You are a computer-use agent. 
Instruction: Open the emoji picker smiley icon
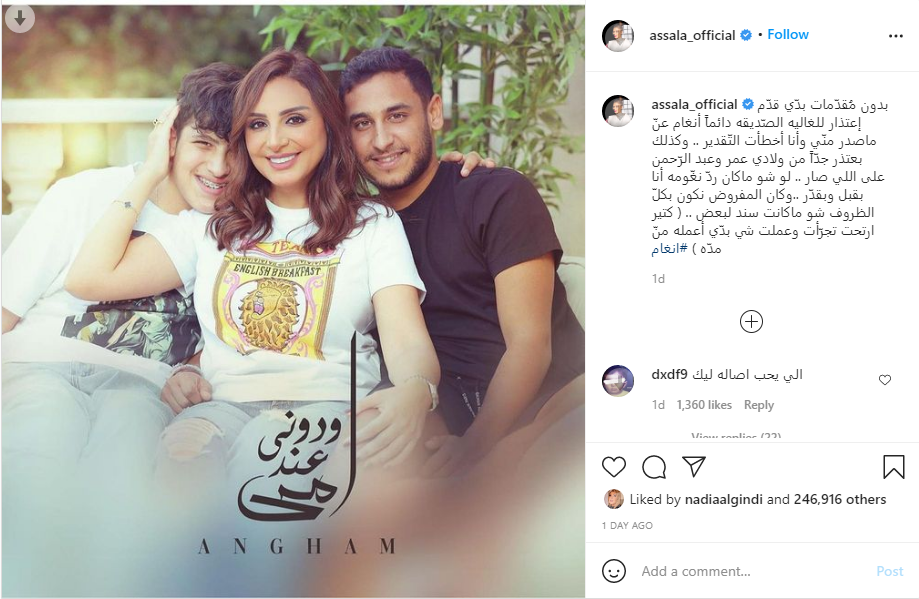point(614,571)
